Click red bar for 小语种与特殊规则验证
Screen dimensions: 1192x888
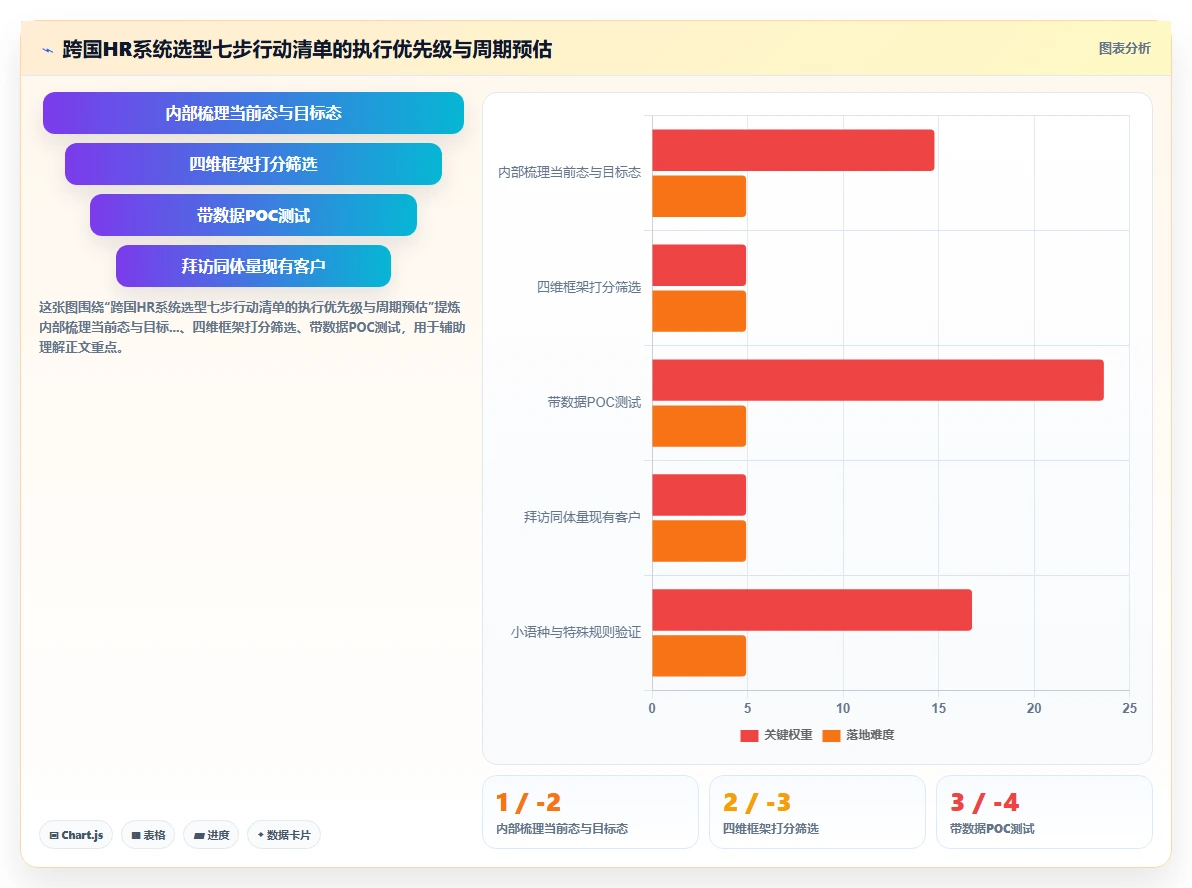point(812,610)
